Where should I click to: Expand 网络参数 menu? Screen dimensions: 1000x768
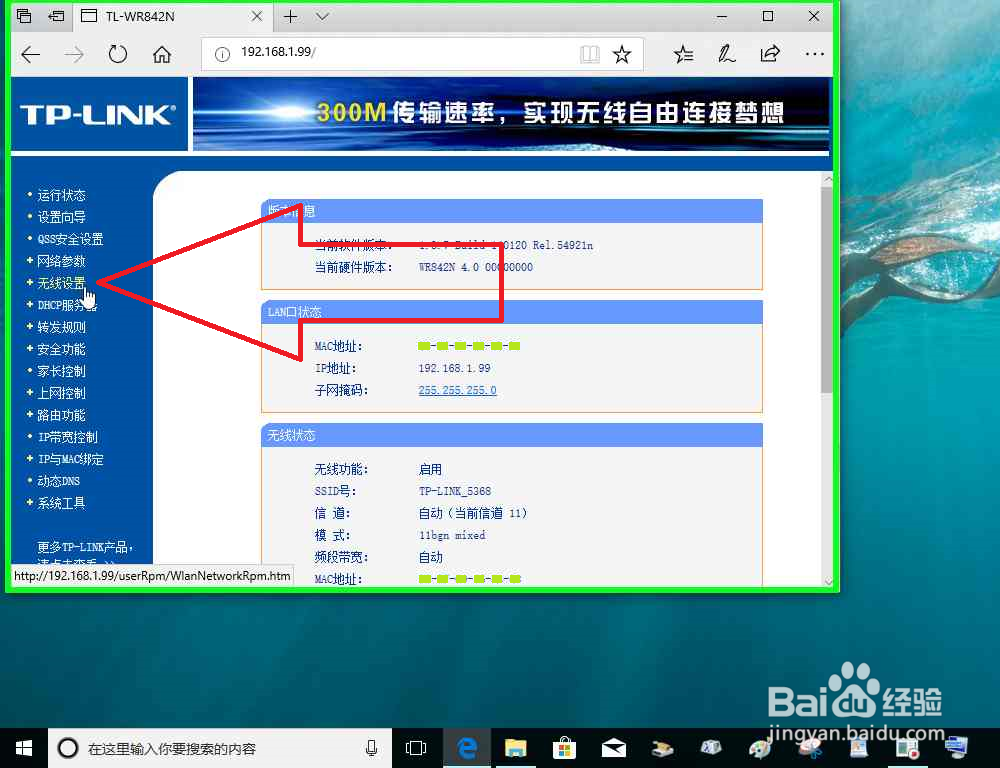point(61,261)
